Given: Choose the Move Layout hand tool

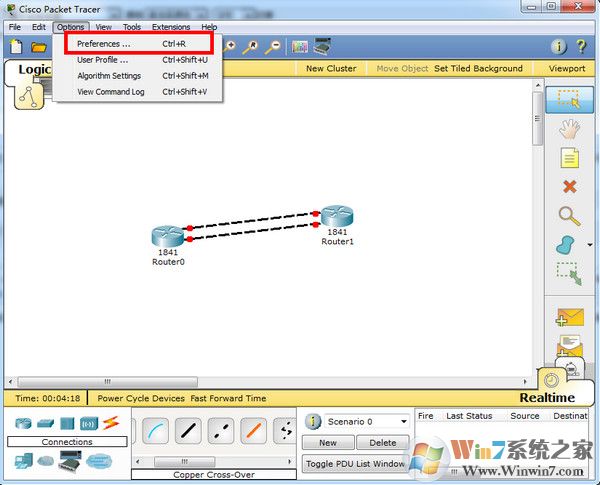Looking at the screenshot, I should (x=569, y=128).
